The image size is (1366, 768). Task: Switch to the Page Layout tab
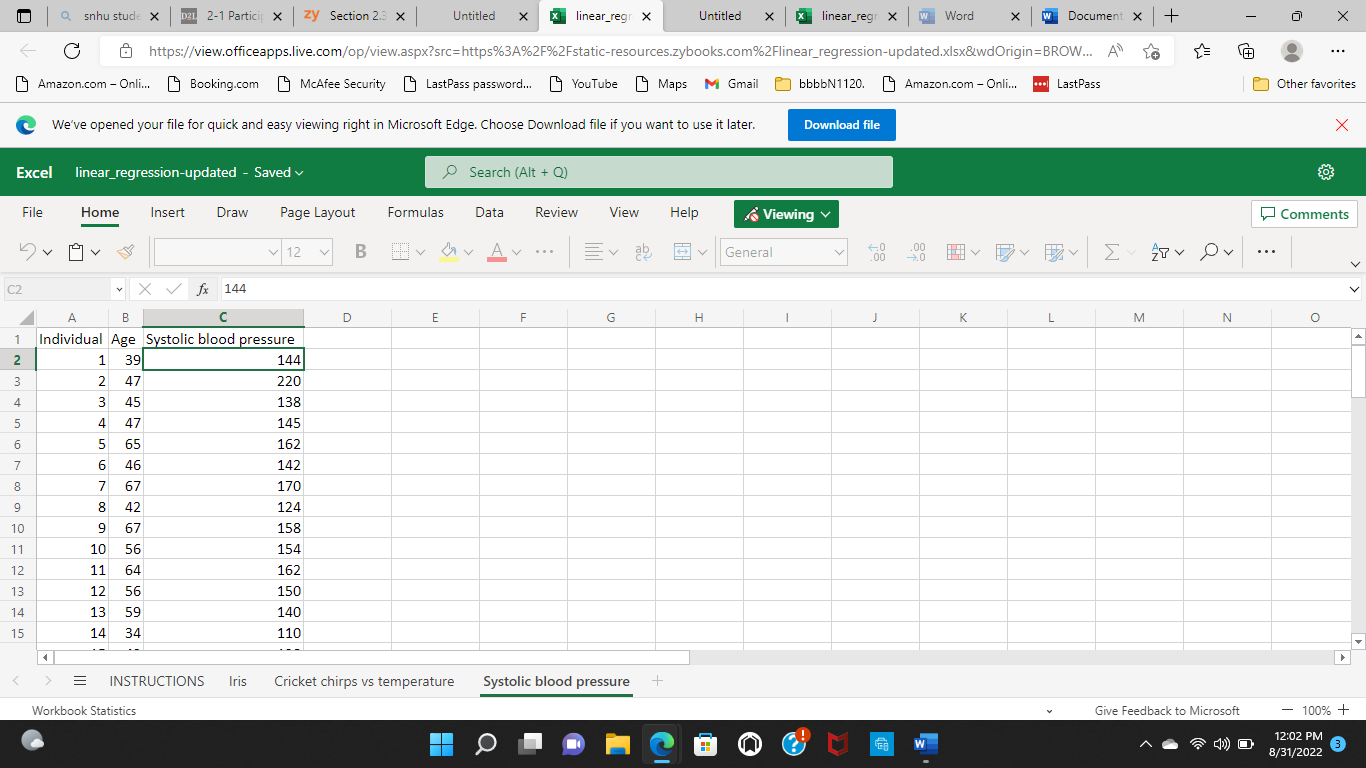pyautogui.click(x=318, y=212)
